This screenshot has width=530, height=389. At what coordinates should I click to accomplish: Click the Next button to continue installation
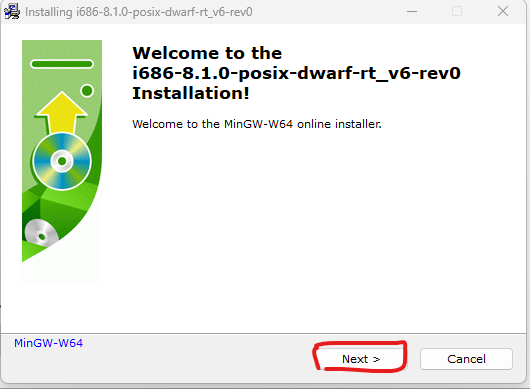[361, 359]
